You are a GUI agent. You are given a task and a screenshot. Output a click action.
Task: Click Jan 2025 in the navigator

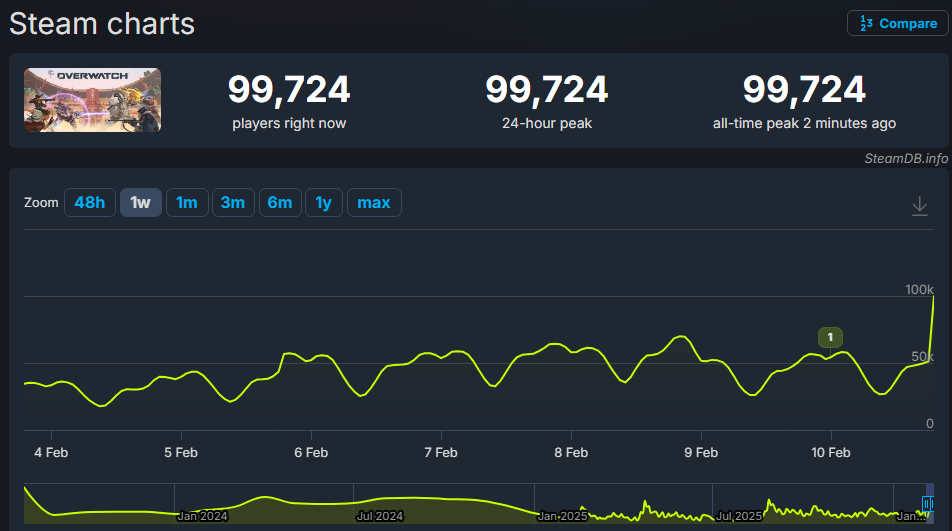click(562, 516)
